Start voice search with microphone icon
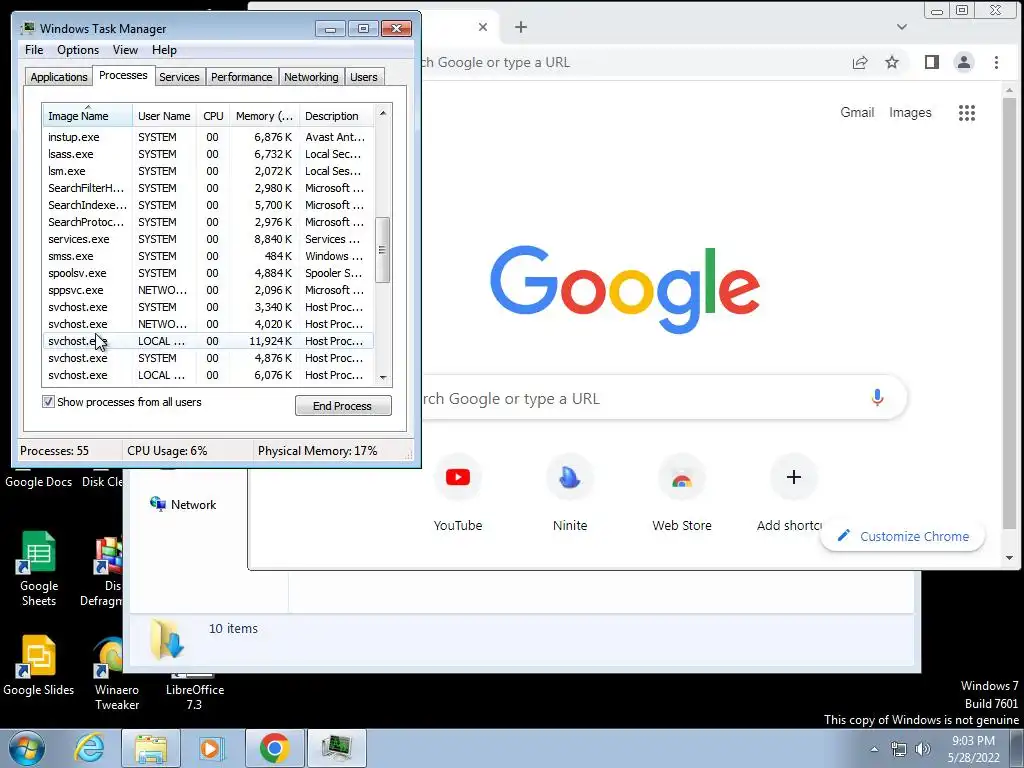 (877, 397)
